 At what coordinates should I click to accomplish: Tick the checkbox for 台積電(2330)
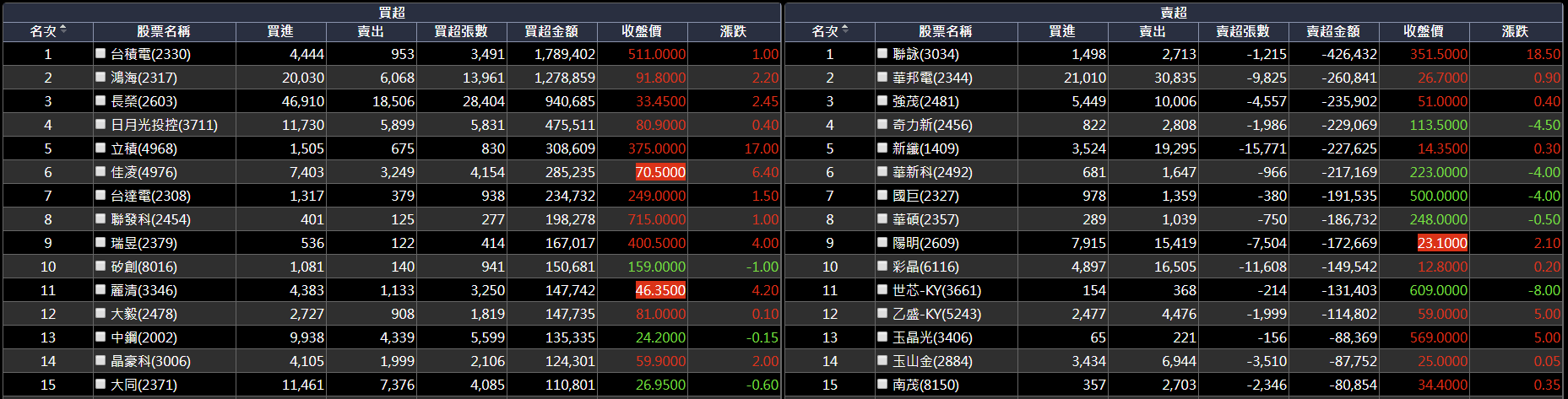[x=100, y=53]
